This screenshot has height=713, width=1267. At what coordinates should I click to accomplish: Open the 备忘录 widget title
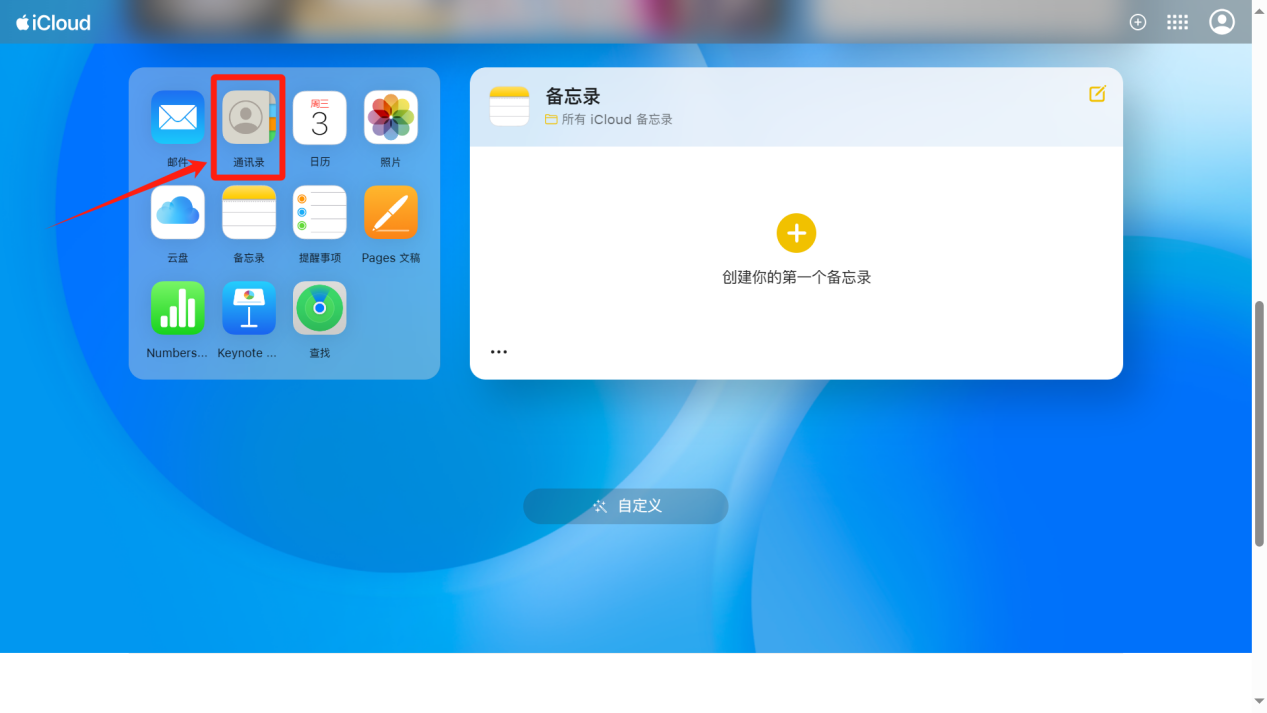[x=573, y=96]
